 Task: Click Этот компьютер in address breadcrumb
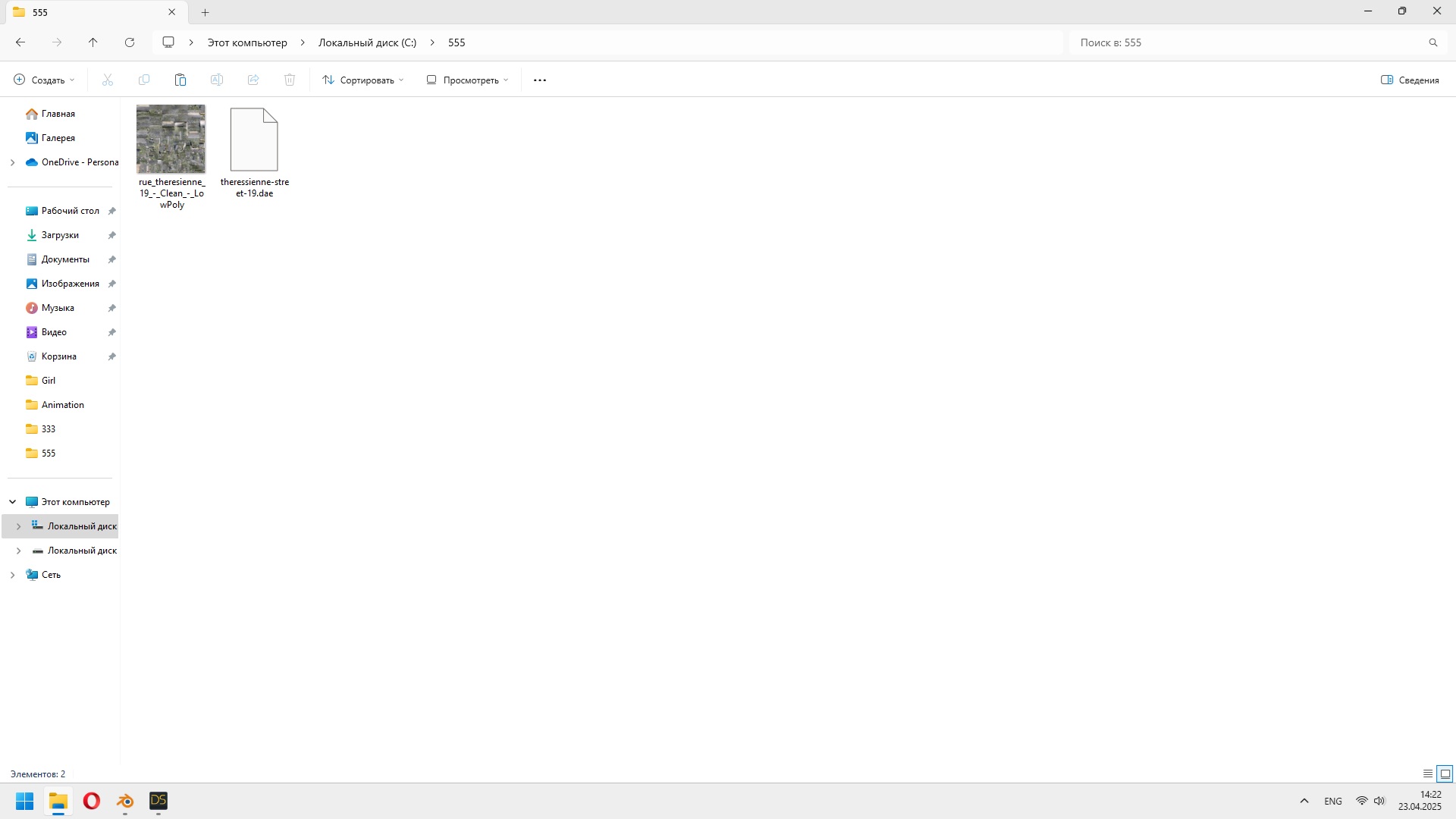coord(247,42)
